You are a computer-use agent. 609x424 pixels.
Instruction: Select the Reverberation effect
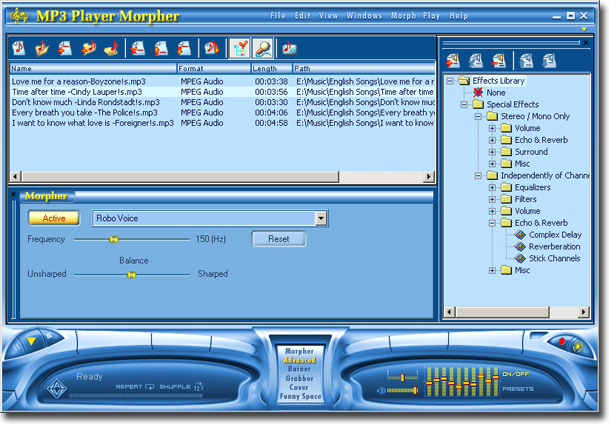coord(554,247)
